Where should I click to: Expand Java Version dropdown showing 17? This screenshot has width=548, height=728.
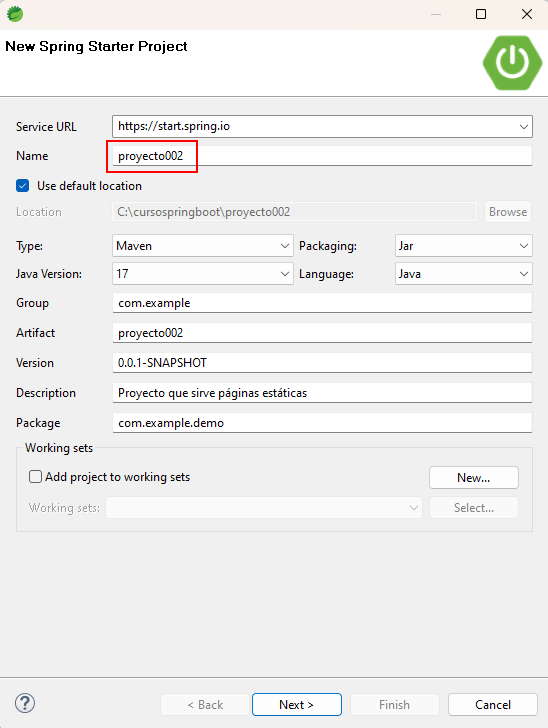[x=202, y=273]
